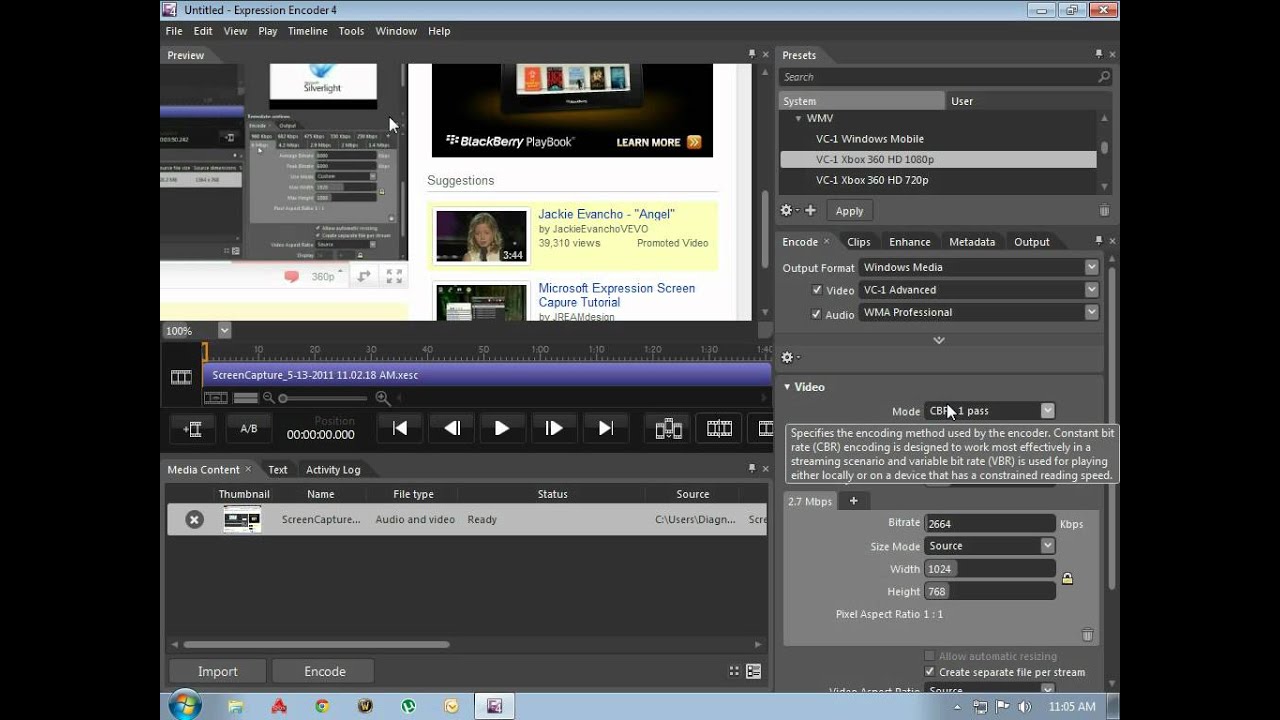Collapse the Video settings section

tap(787, 387)
